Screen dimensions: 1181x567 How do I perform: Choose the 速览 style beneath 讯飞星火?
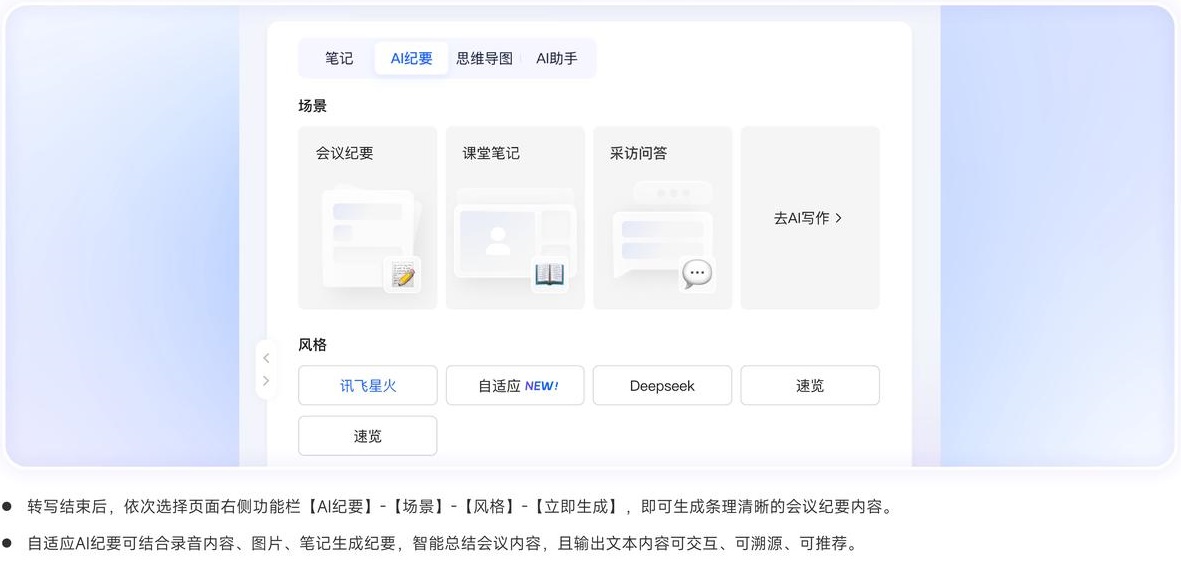point(367,437)
